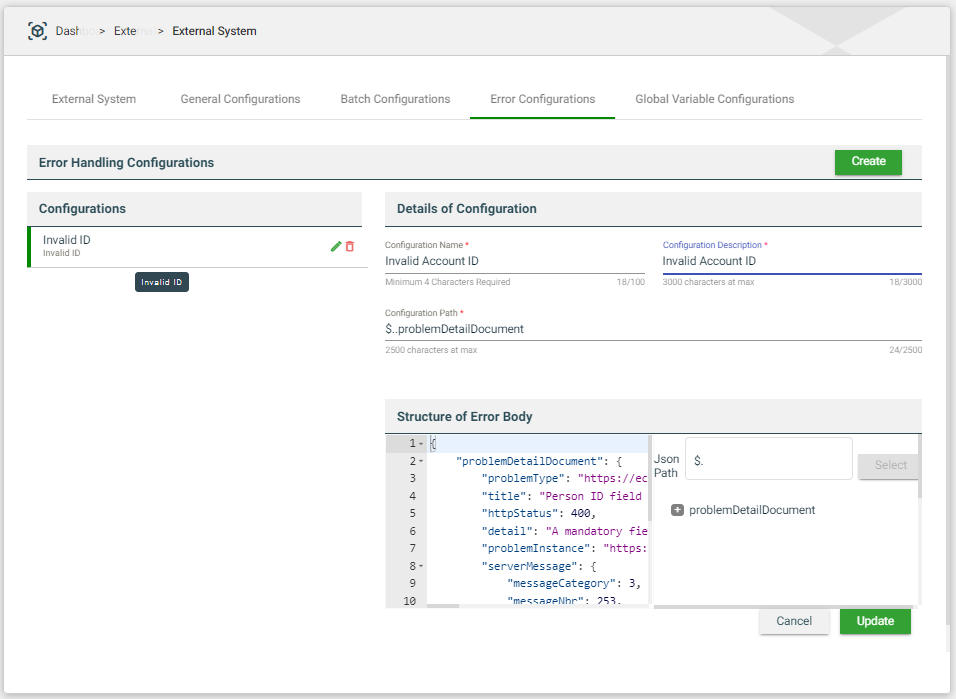Open the External System tab

[x=94, y=99]
